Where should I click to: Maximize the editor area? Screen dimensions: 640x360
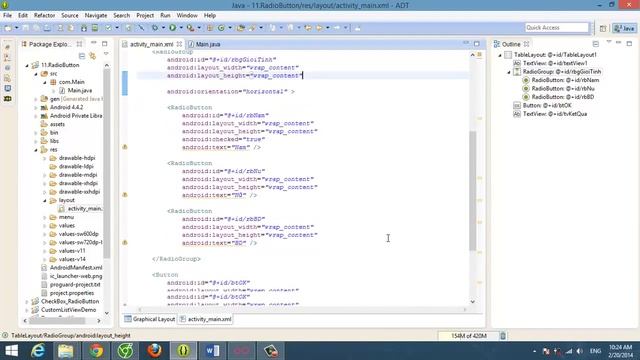pyautogui.click(x=477, y=43)
